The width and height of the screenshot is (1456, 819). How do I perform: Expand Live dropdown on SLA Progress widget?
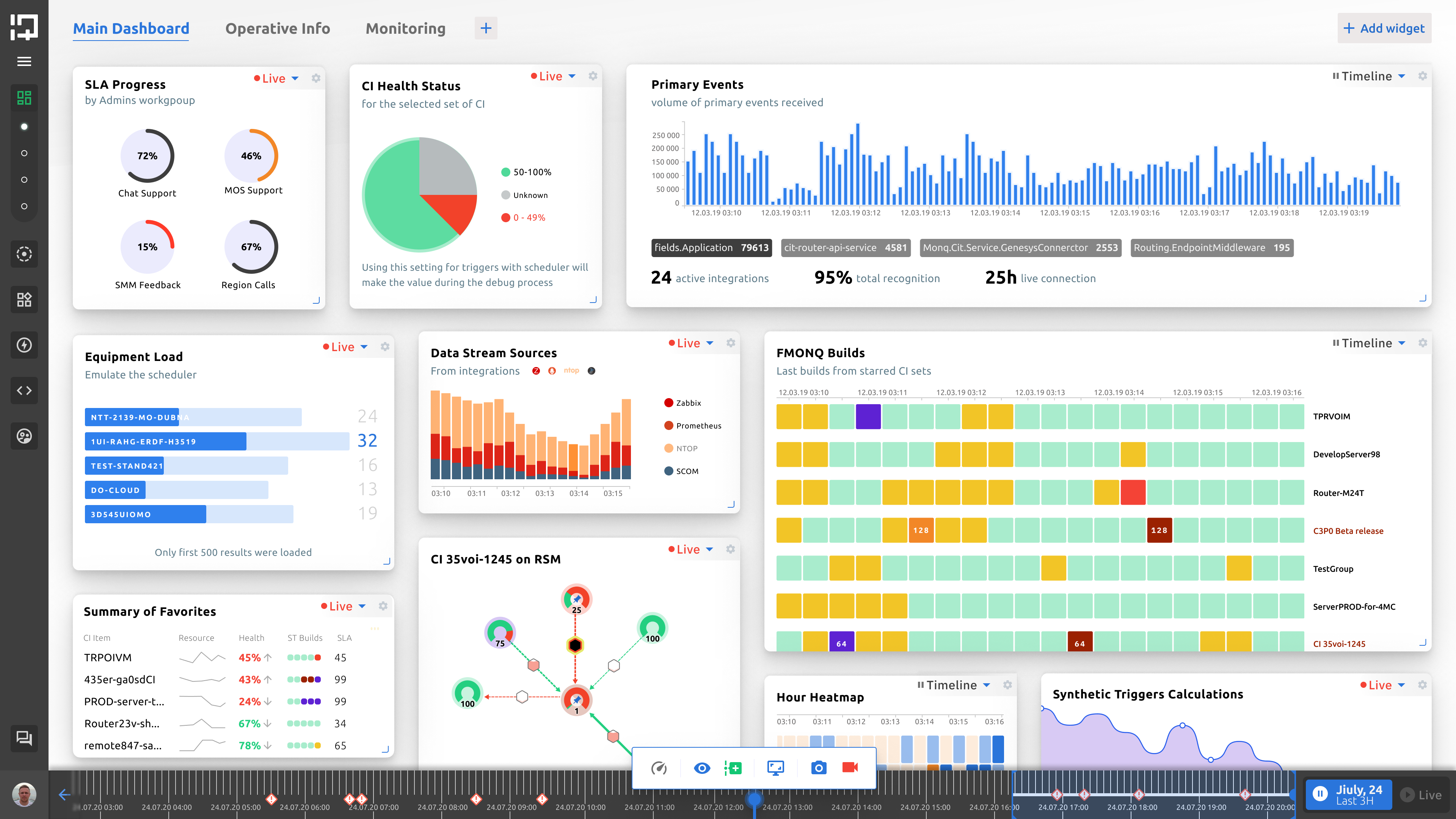click(295, 78)
